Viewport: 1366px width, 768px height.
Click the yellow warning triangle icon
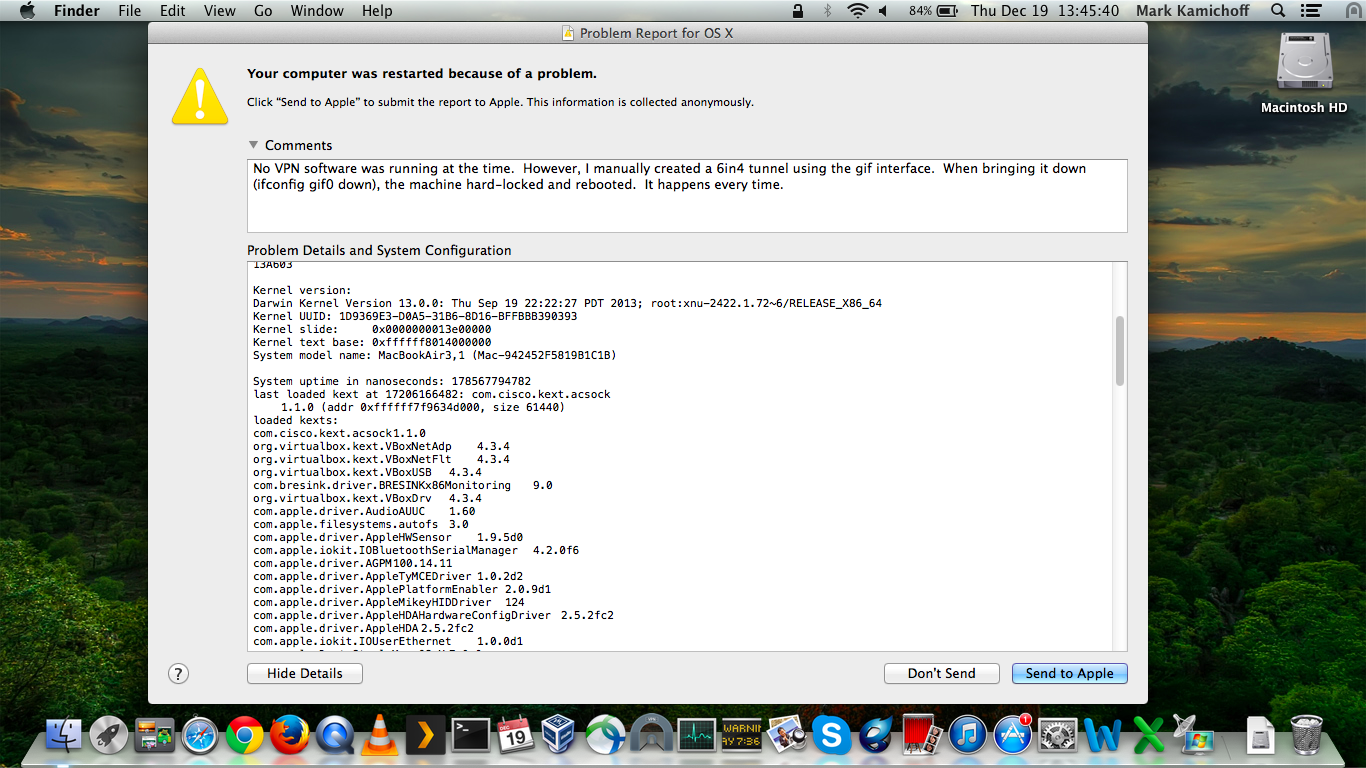click(199, 96)
